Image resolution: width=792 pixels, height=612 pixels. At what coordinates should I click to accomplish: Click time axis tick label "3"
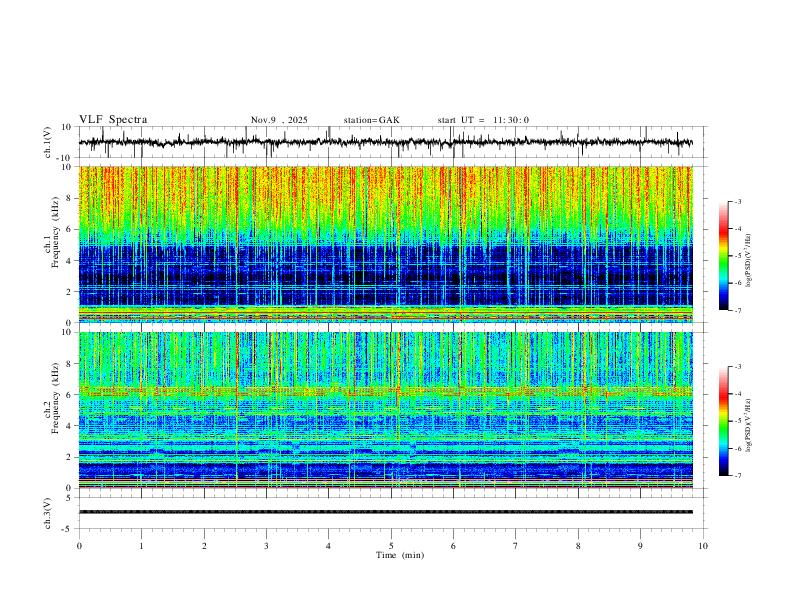[266, 546]
